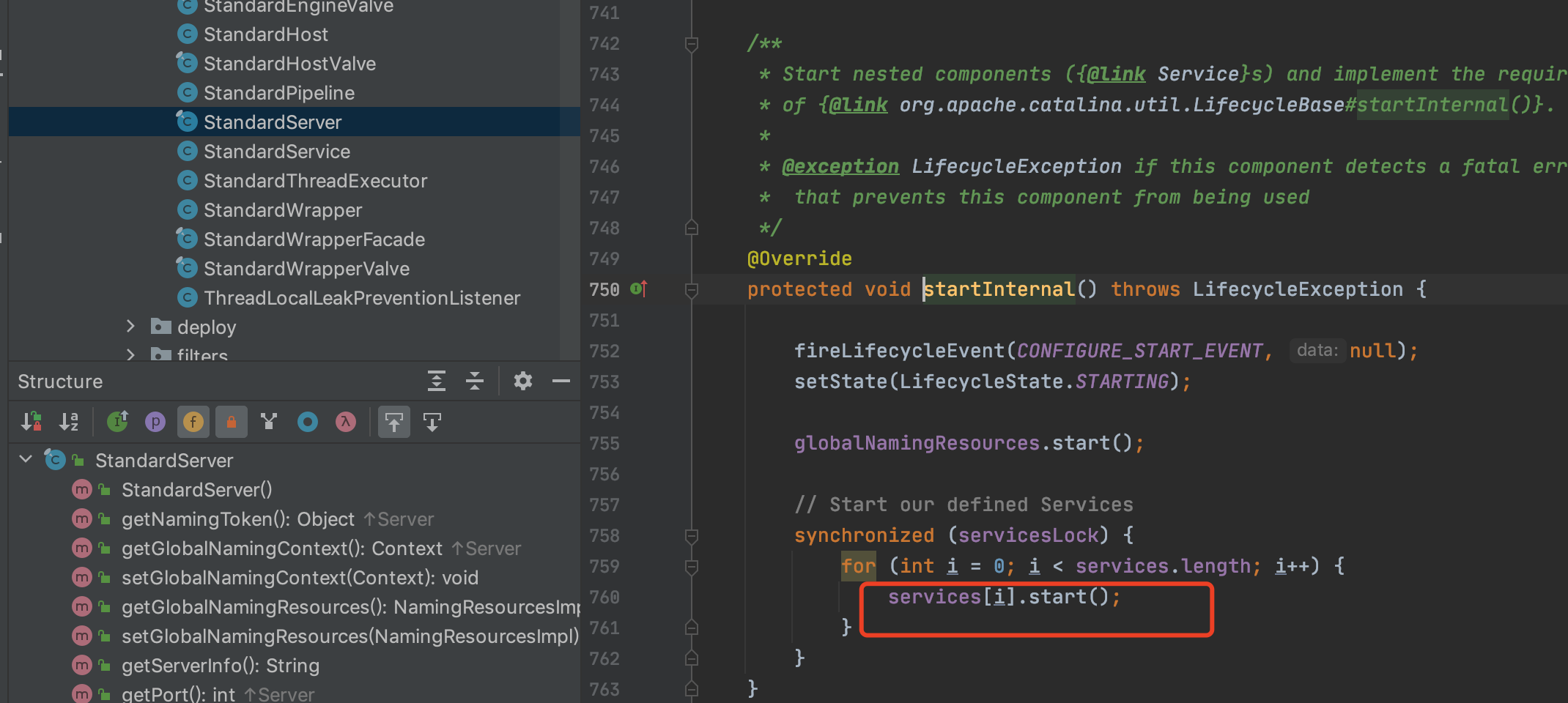The height and width of the screenshot is (703, 1568).
Task: Click the data: parameter hint
Action: tap(1317, 351)
